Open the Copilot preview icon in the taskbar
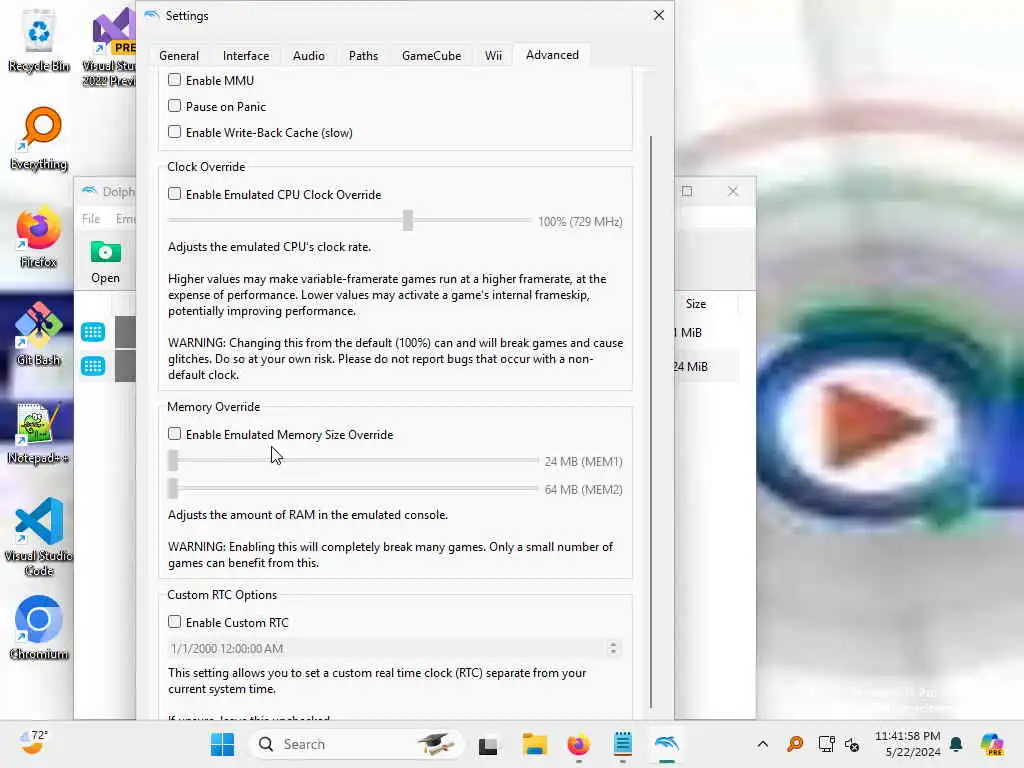The height and width of the screenshot is (768, 1024). tap(991, 744)
